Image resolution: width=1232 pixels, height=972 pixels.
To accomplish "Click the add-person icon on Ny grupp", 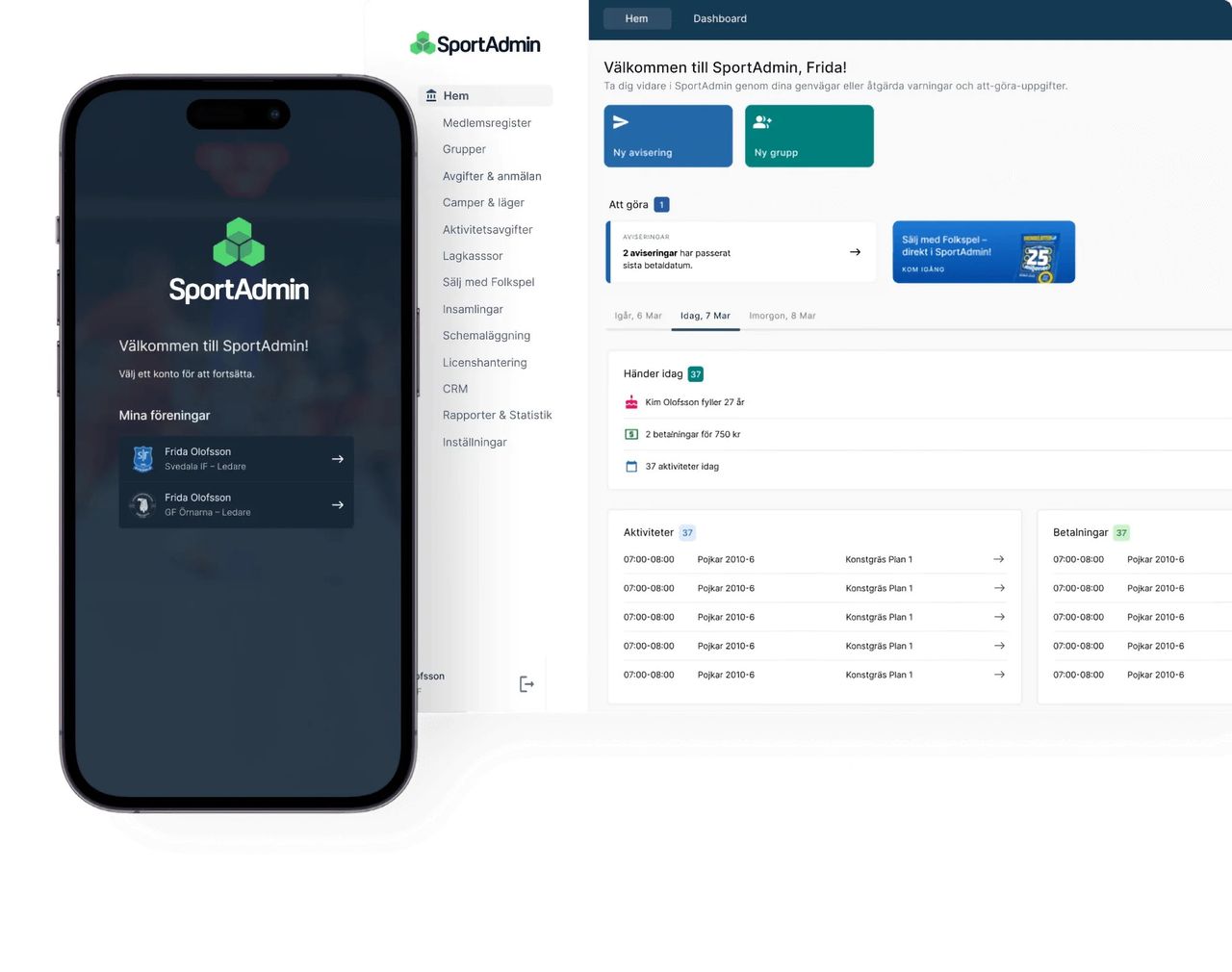I will coord(762,122).
